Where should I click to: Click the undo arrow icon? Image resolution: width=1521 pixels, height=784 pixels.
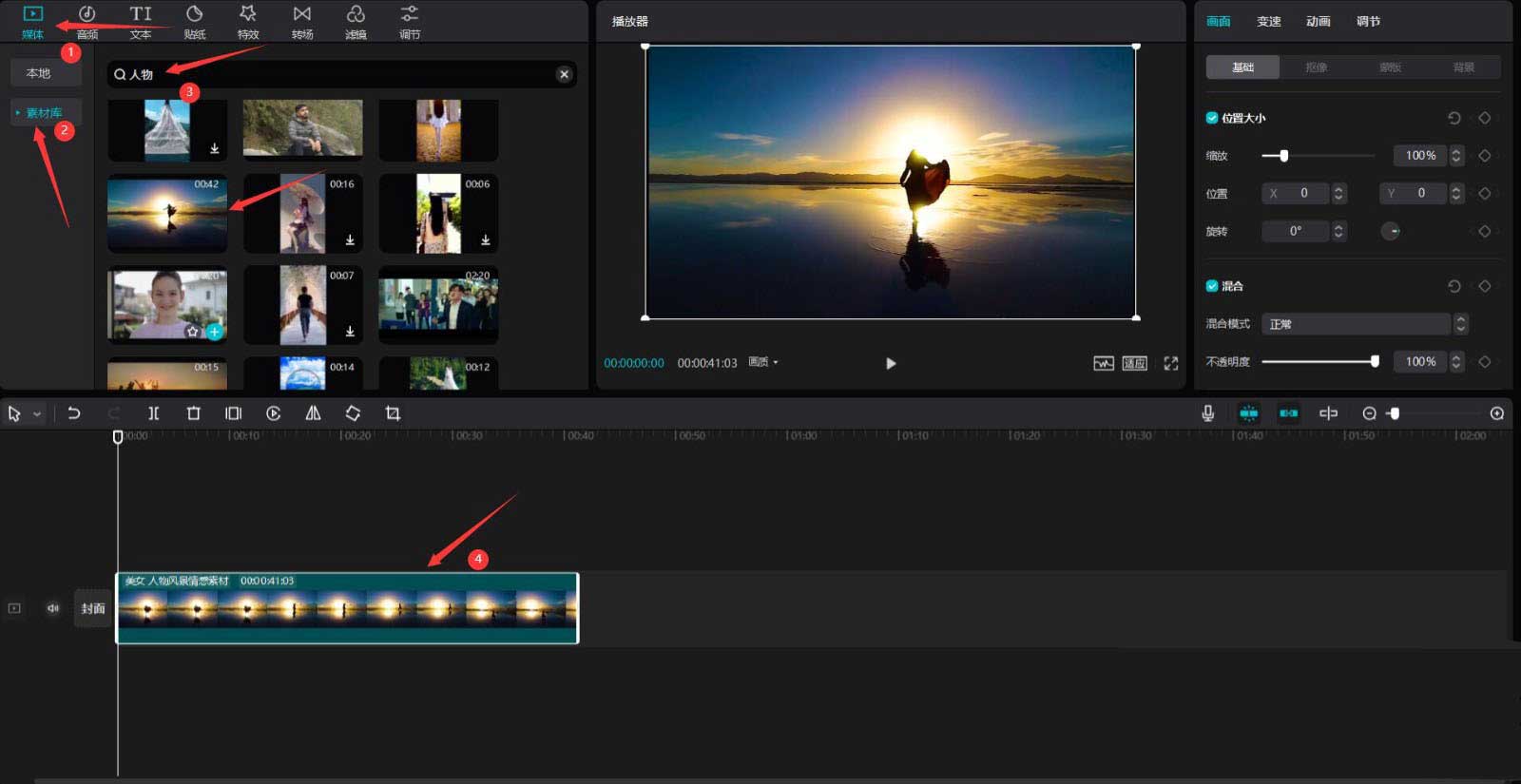pos(74,413)
